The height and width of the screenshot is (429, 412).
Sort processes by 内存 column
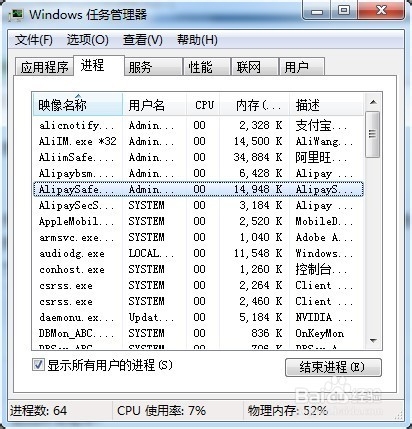[x=254, y=105]
